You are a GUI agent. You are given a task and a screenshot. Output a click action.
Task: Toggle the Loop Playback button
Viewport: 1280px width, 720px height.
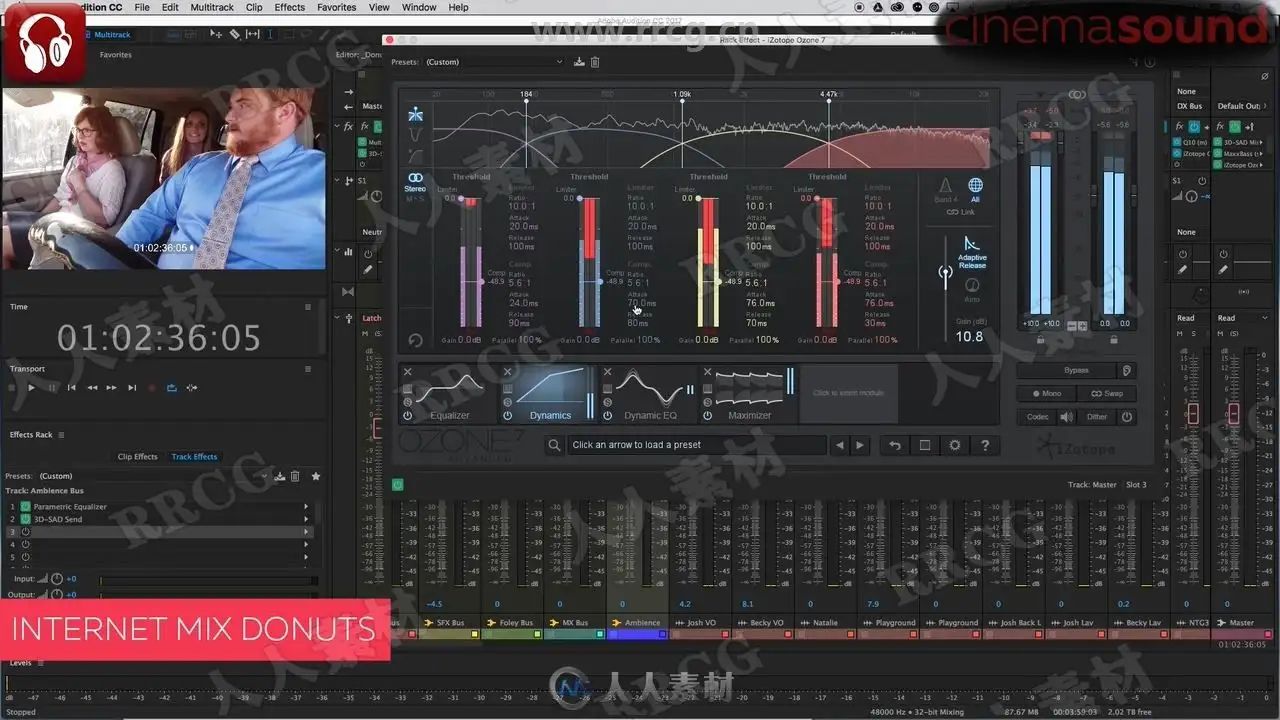(x=172, y=388)
